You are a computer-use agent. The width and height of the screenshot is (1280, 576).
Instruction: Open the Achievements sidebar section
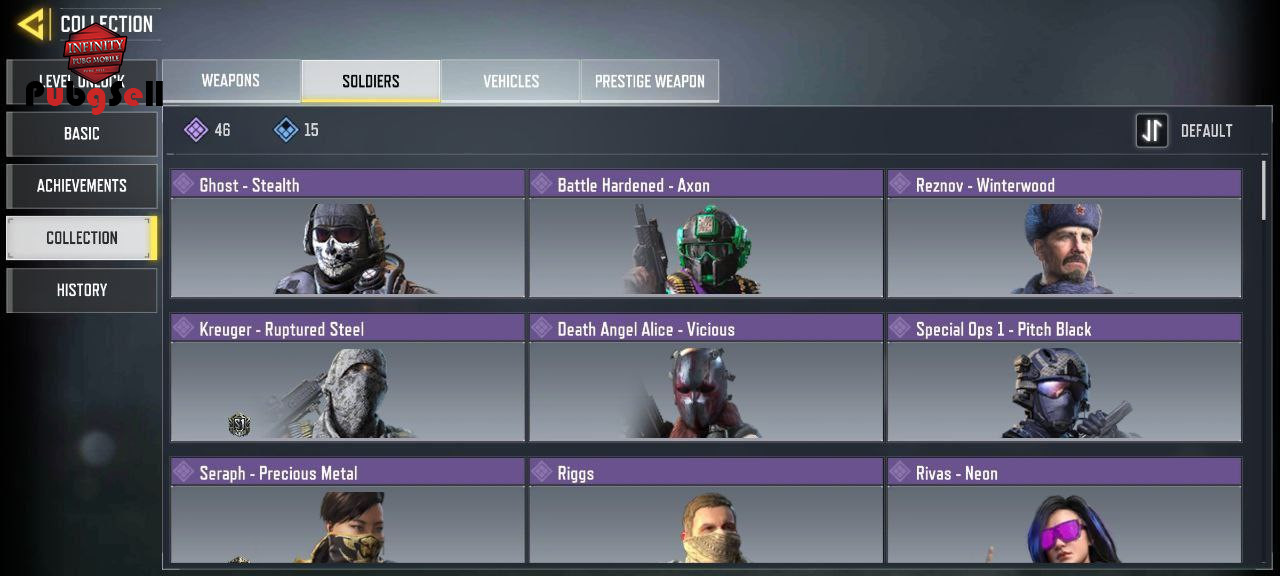tap(82, 186)
